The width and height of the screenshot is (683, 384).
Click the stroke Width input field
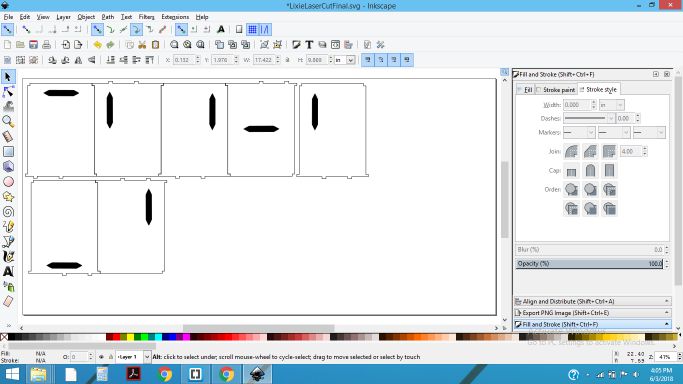point(576,105)
